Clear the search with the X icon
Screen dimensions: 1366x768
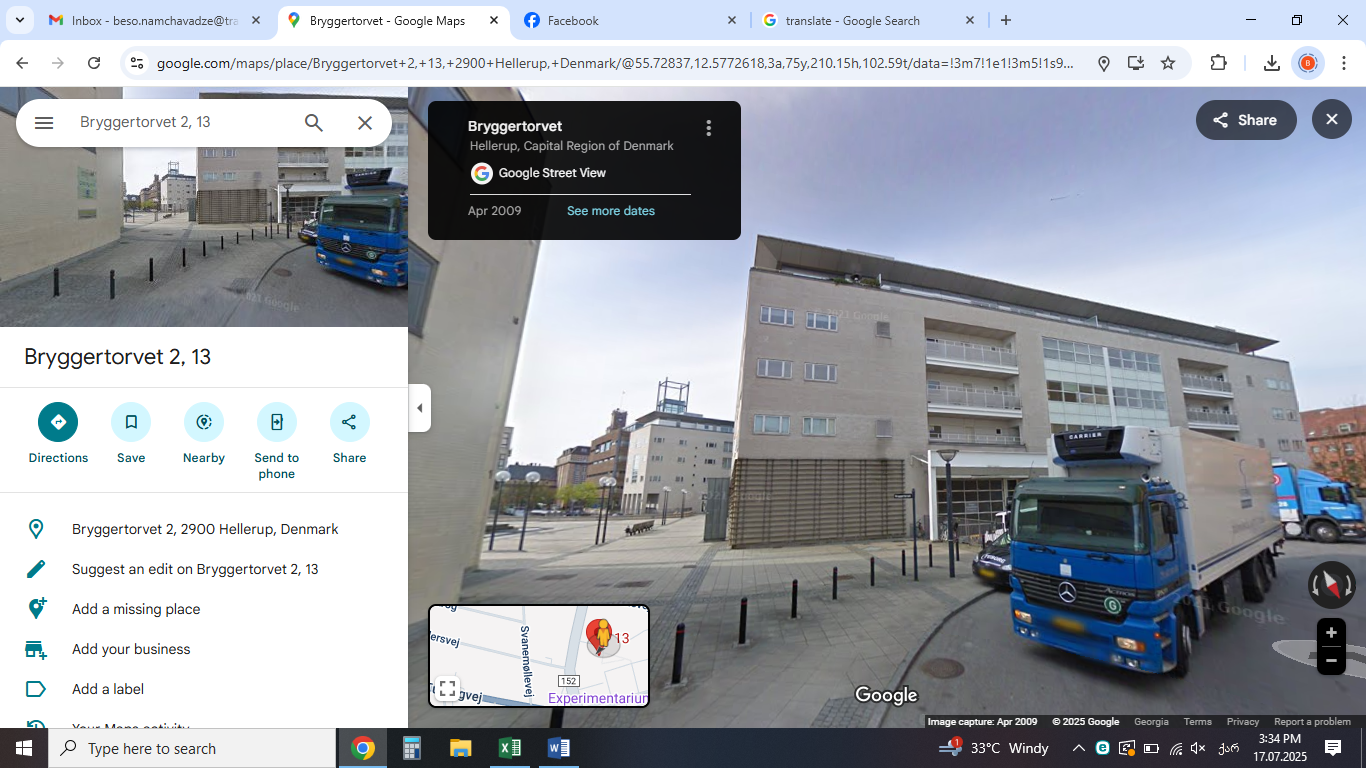click(x=365, y=123)
